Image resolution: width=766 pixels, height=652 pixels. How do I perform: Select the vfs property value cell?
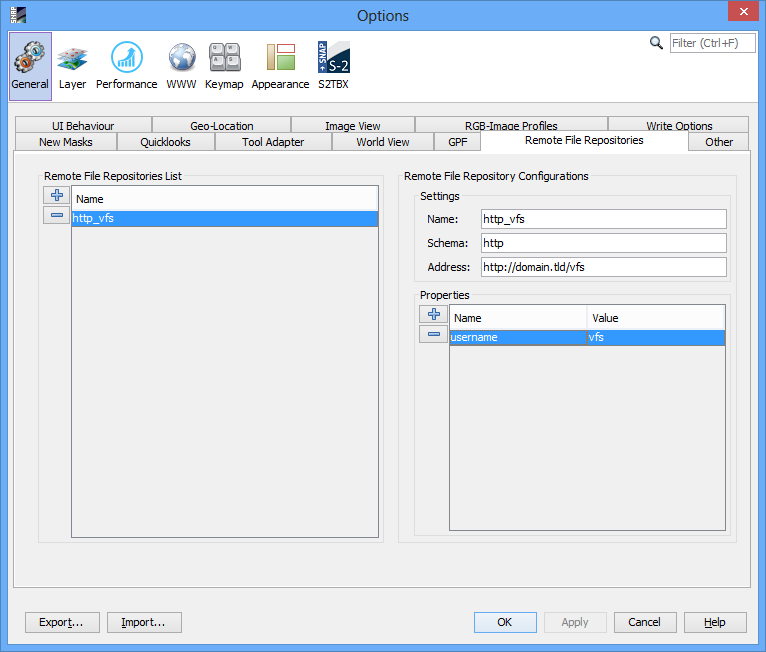click(x=656, y=337)
